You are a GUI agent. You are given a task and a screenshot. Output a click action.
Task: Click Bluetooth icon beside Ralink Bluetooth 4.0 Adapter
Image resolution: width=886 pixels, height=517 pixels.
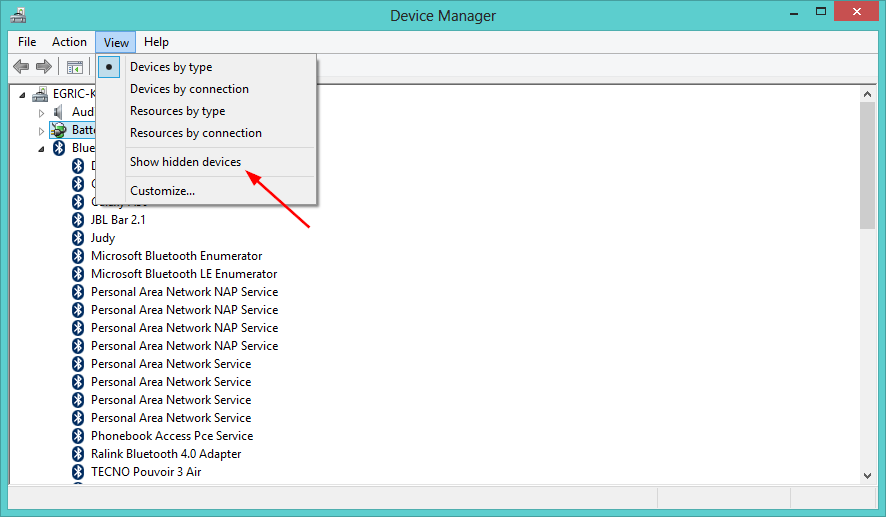click(78, 454)
